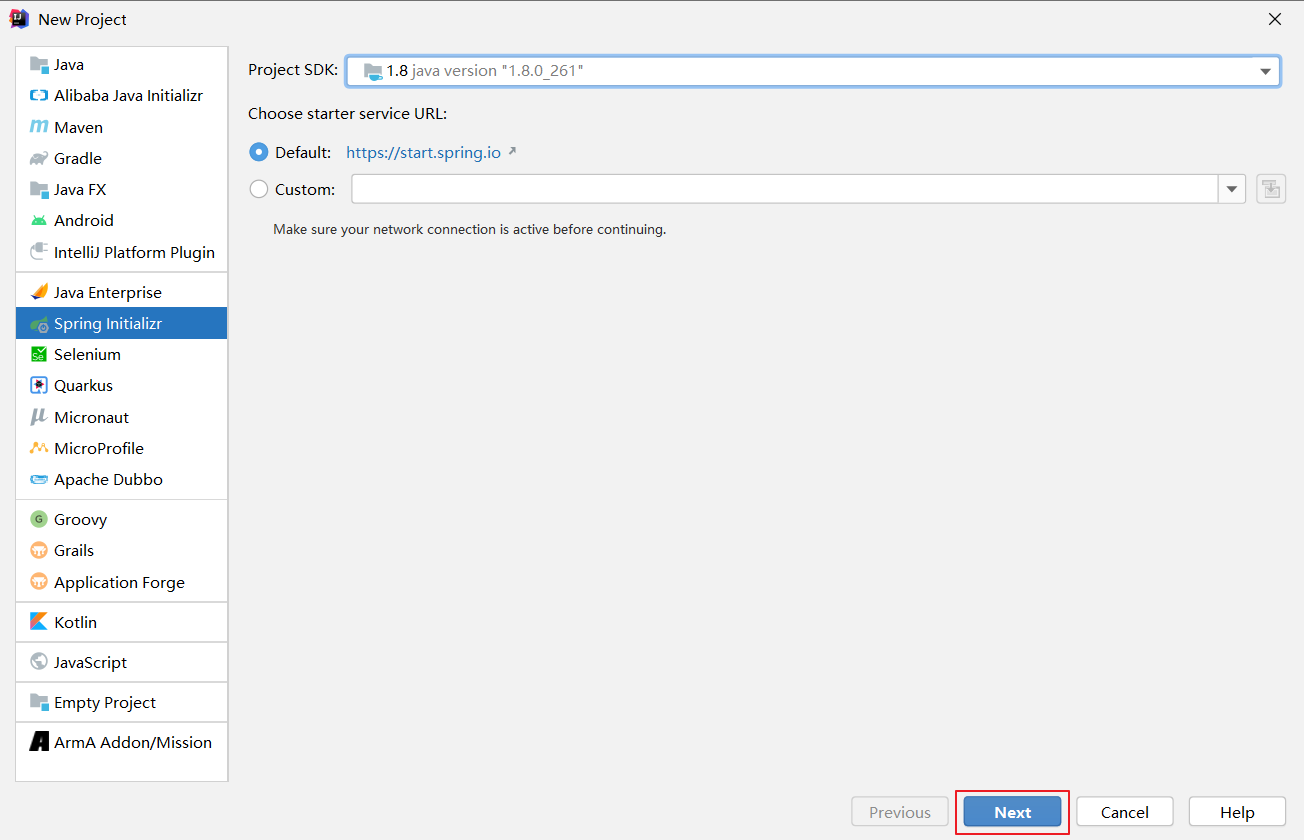
Task: Select the Custom starter URL radio button
Action: (x=259, y=189)
